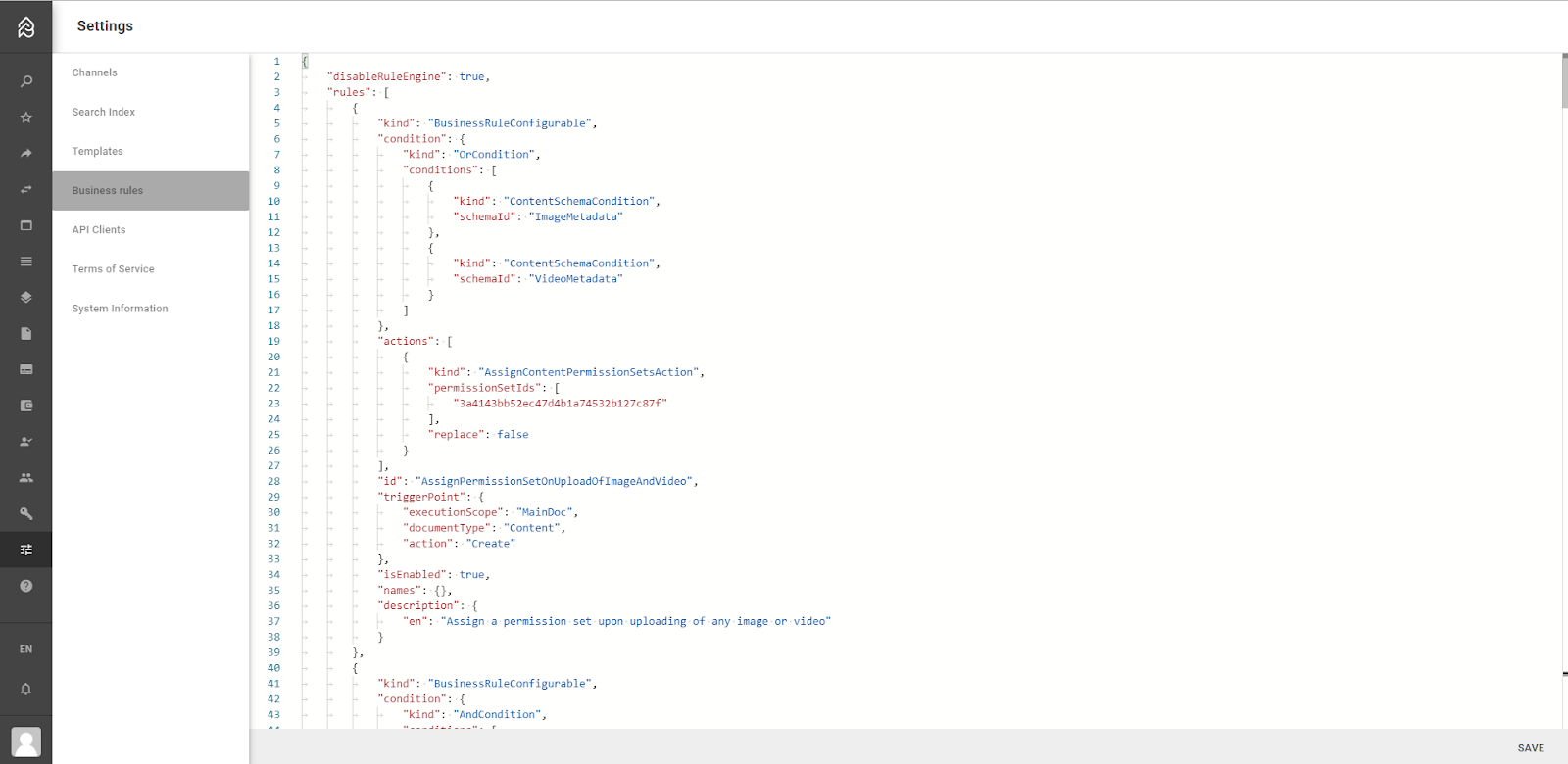The width and height of the screenshot is (1568, 764).
Task: Open the card icon in sidebar
Action: [x=25, y=369]
